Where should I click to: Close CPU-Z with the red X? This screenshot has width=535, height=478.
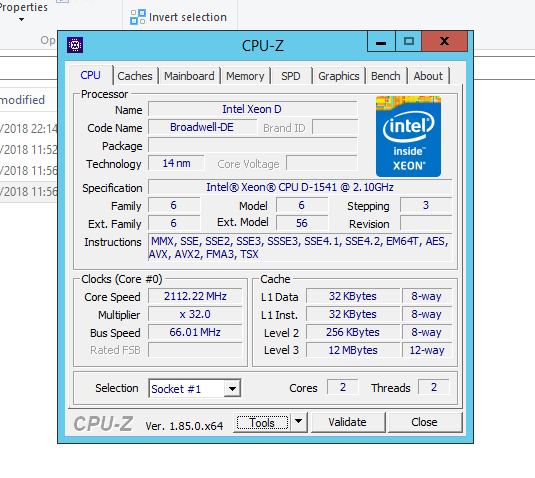(444, 42)
